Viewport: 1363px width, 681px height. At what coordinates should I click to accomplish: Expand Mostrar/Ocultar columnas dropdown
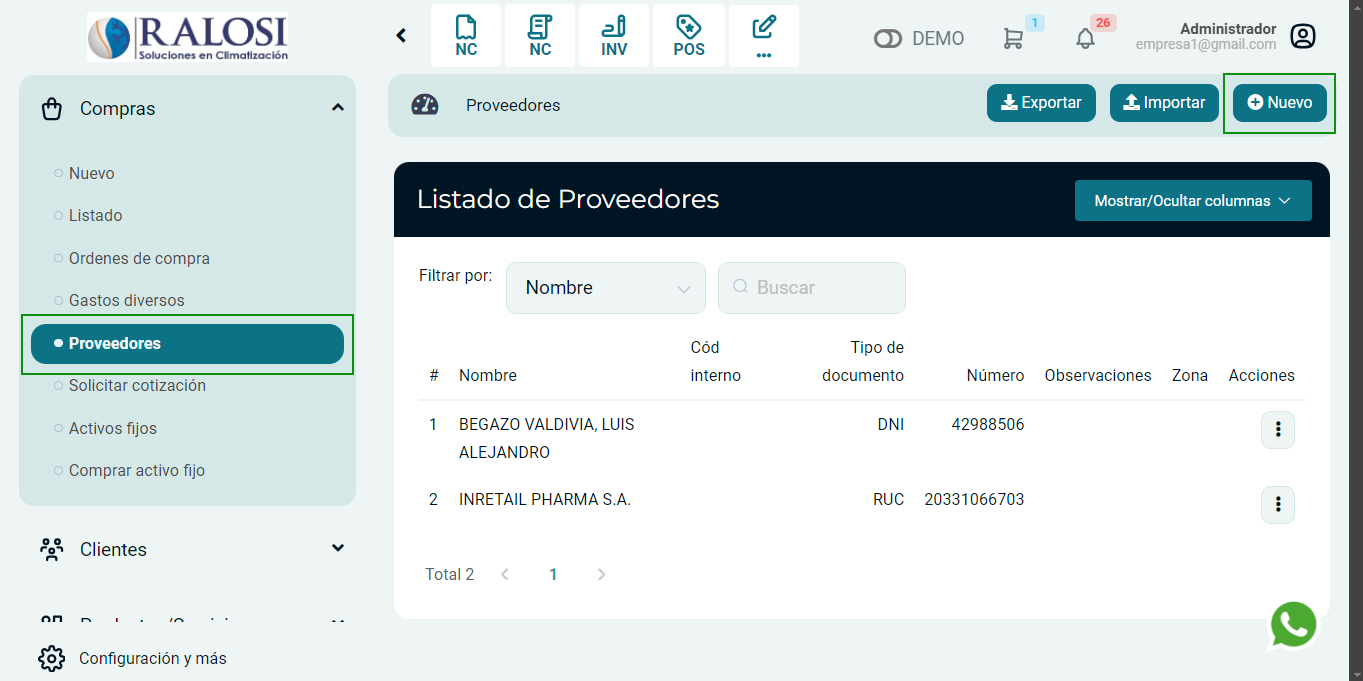pos(1192,201)
